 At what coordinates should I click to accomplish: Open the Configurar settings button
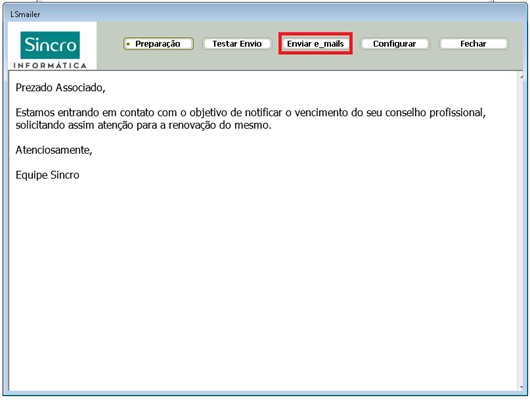[394, 44]
